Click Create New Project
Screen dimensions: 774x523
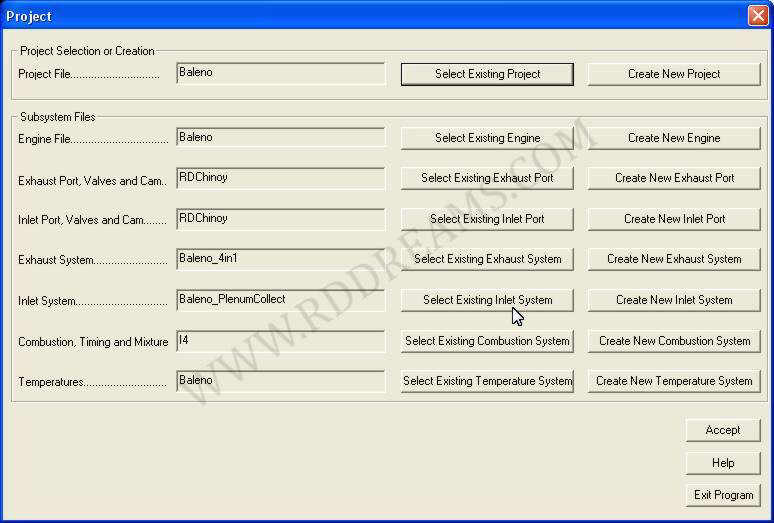pyautogui.click(x=674, y=74)
